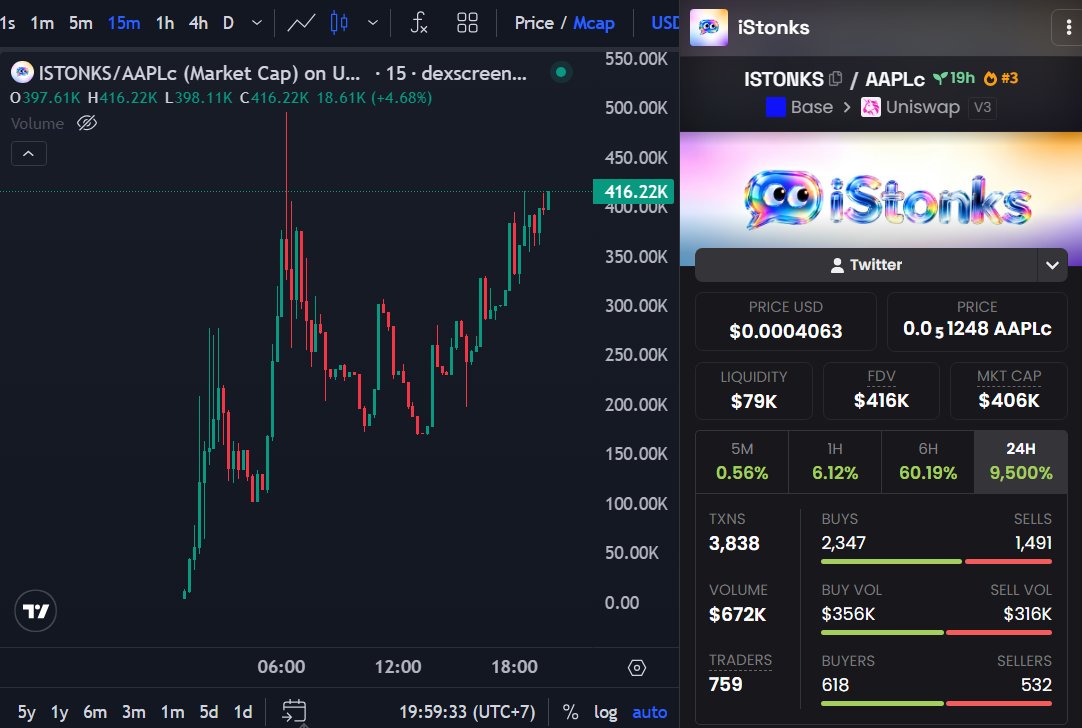Click the 19:59:33 (UTC+7) timezone clock
Image resolution: width=1082 pixels, height=728 pixels.
pos(467,712)
